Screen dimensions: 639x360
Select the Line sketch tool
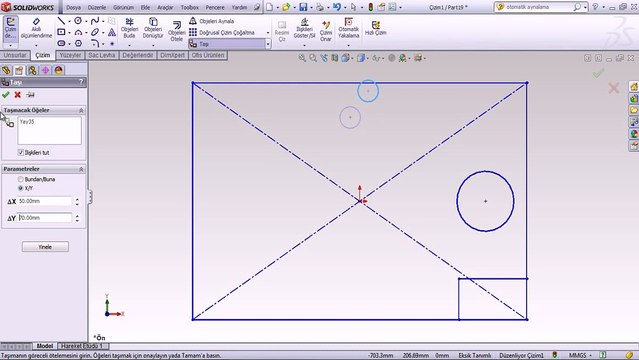(x=61, y=21)
